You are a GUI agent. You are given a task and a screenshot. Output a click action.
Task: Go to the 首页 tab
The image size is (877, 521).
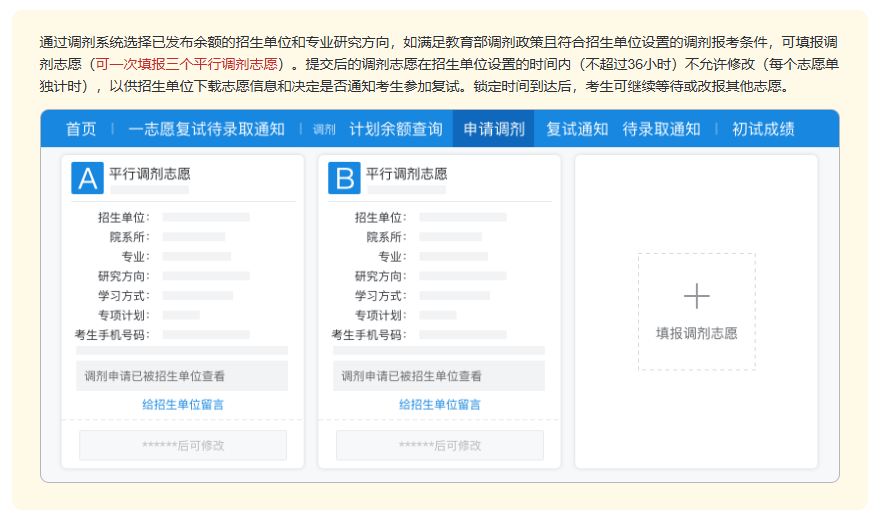81,129
